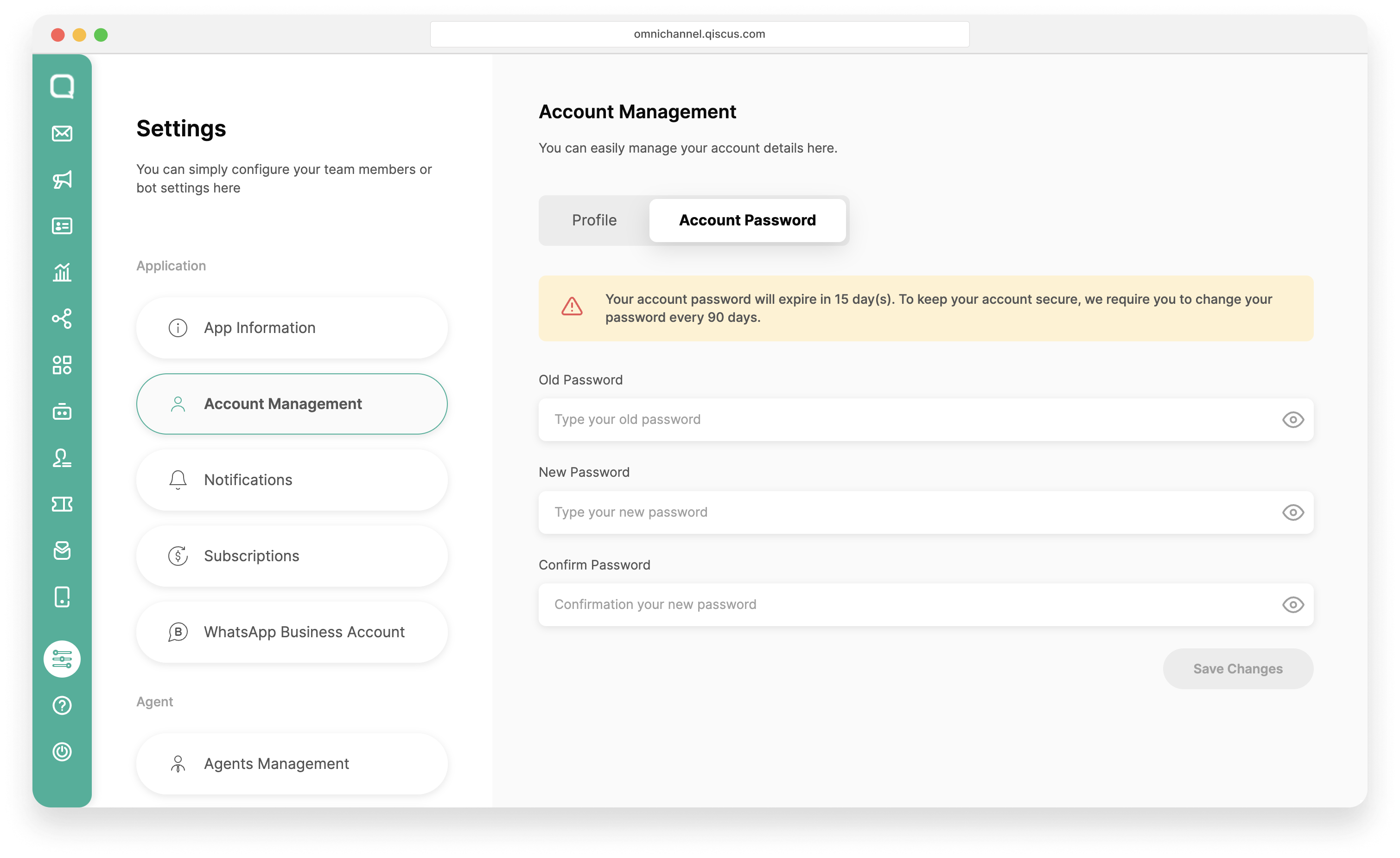The image size is (1400, 858).
Task: Open Agents Management settings
Action: 292,763
